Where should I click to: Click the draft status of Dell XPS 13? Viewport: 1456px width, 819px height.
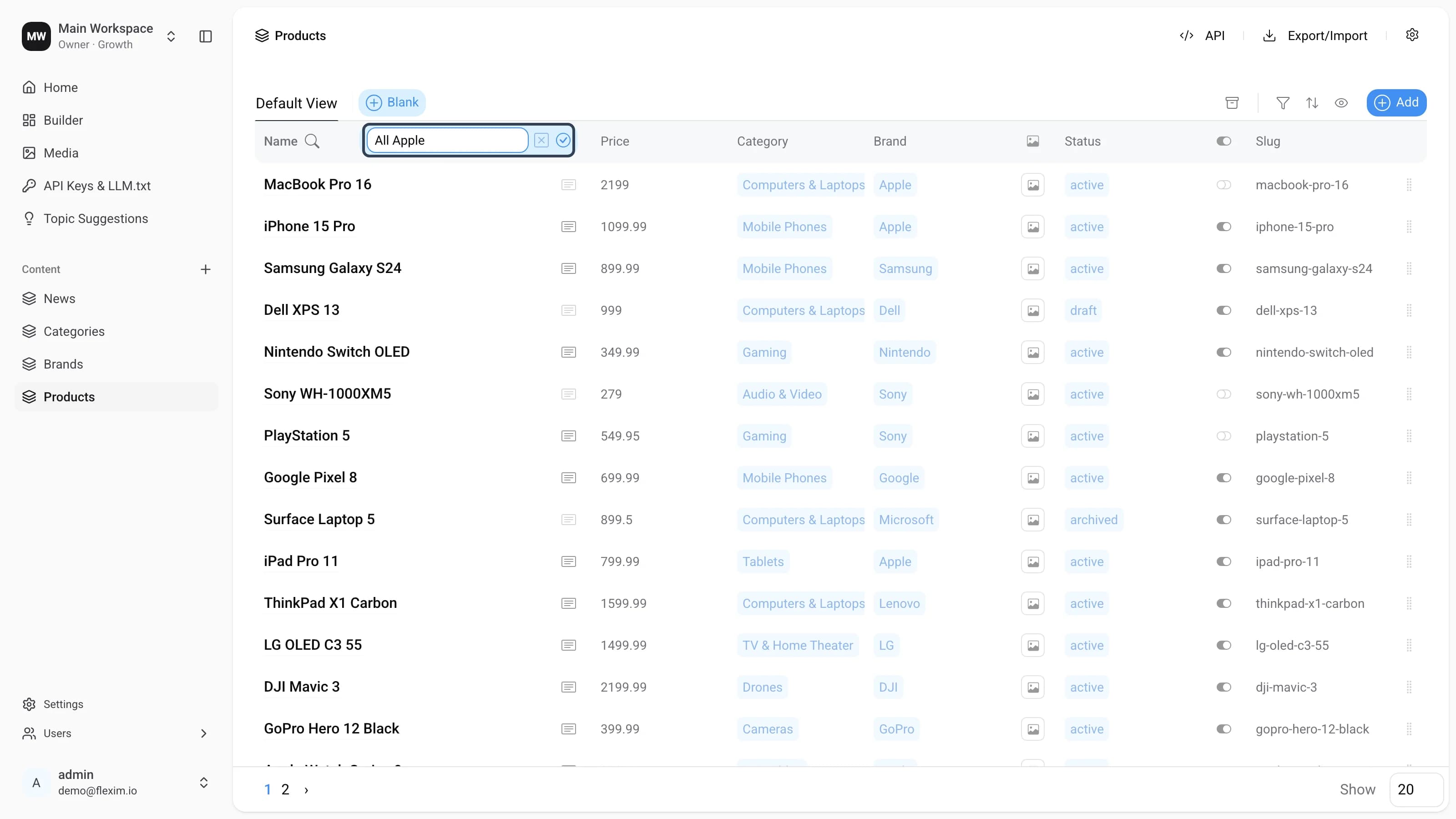(x=1083, y=310)
